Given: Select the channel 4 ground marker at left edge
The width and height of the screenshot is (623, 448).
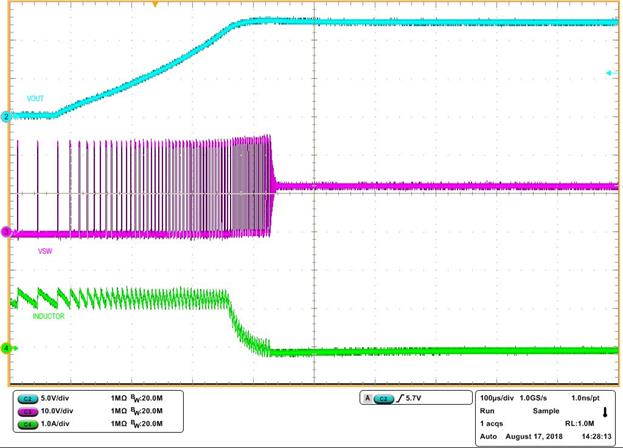Looking at the screenshot, I should [6, 349].
